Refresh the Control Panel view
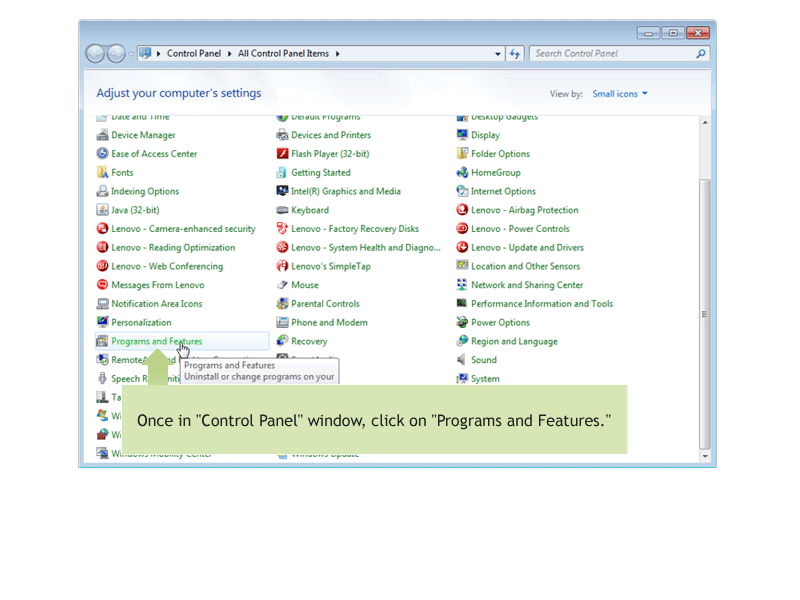This screenshot has height=600, width=800. (515, 54)
